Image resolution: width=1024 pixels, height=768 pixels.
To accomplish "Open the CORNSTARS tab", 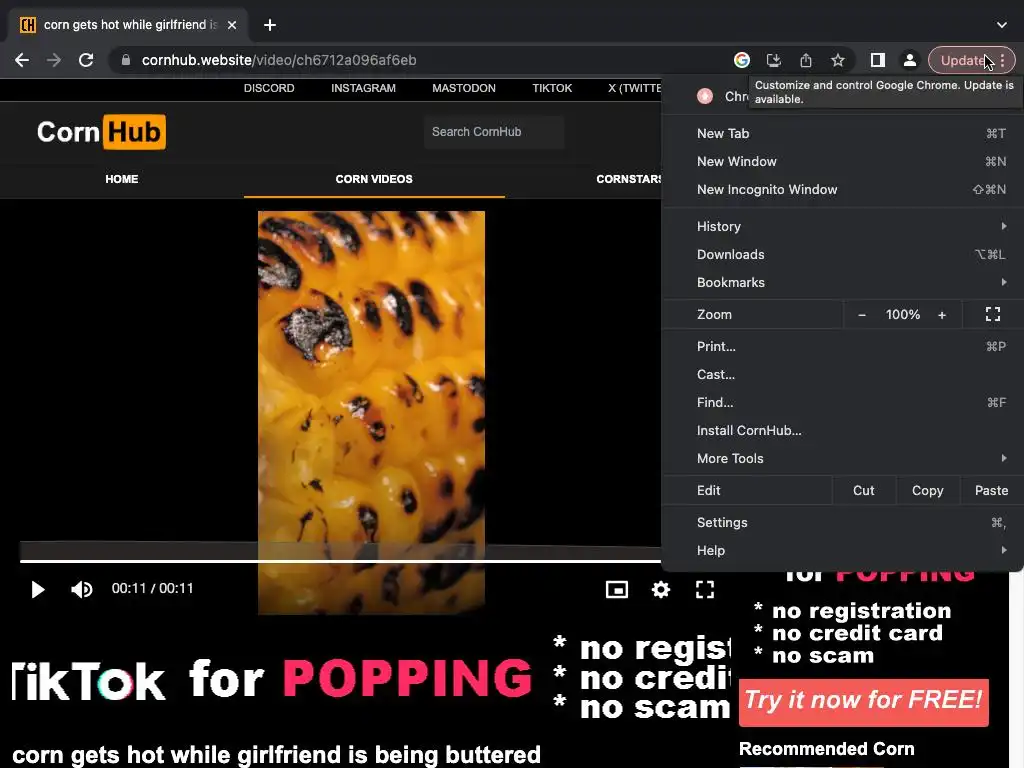I will (629, 179).
